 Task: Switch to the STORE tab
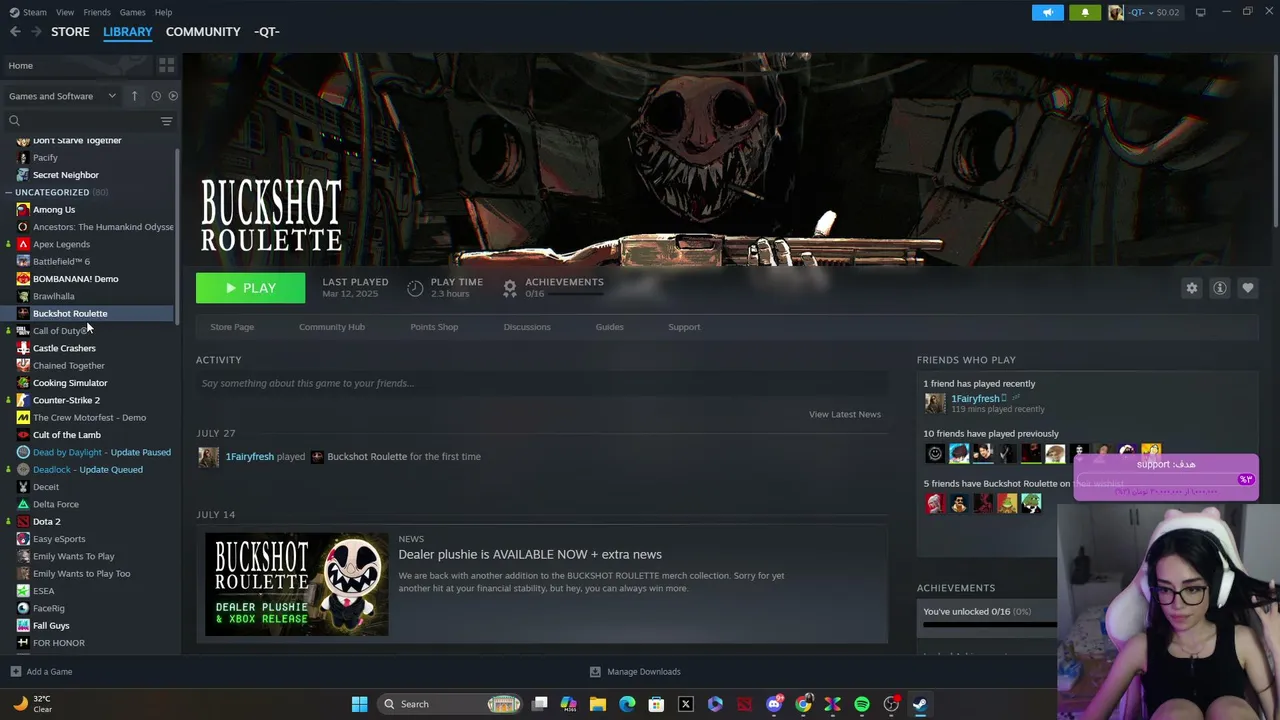click(x=70, y=32)
